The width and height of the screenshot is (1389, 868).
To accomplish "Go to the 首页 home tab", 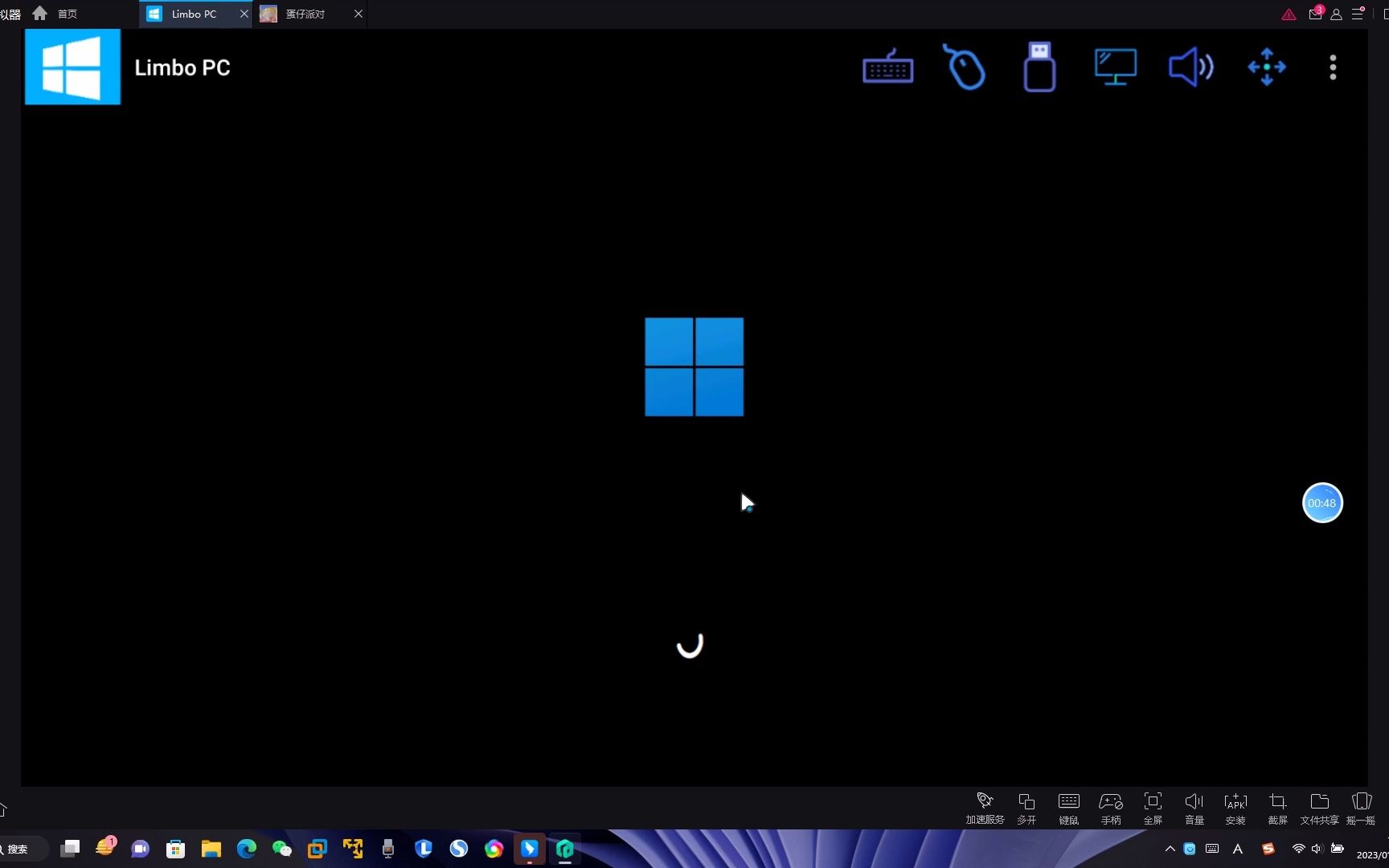I will pyautogui.click(x=55, y=14).
